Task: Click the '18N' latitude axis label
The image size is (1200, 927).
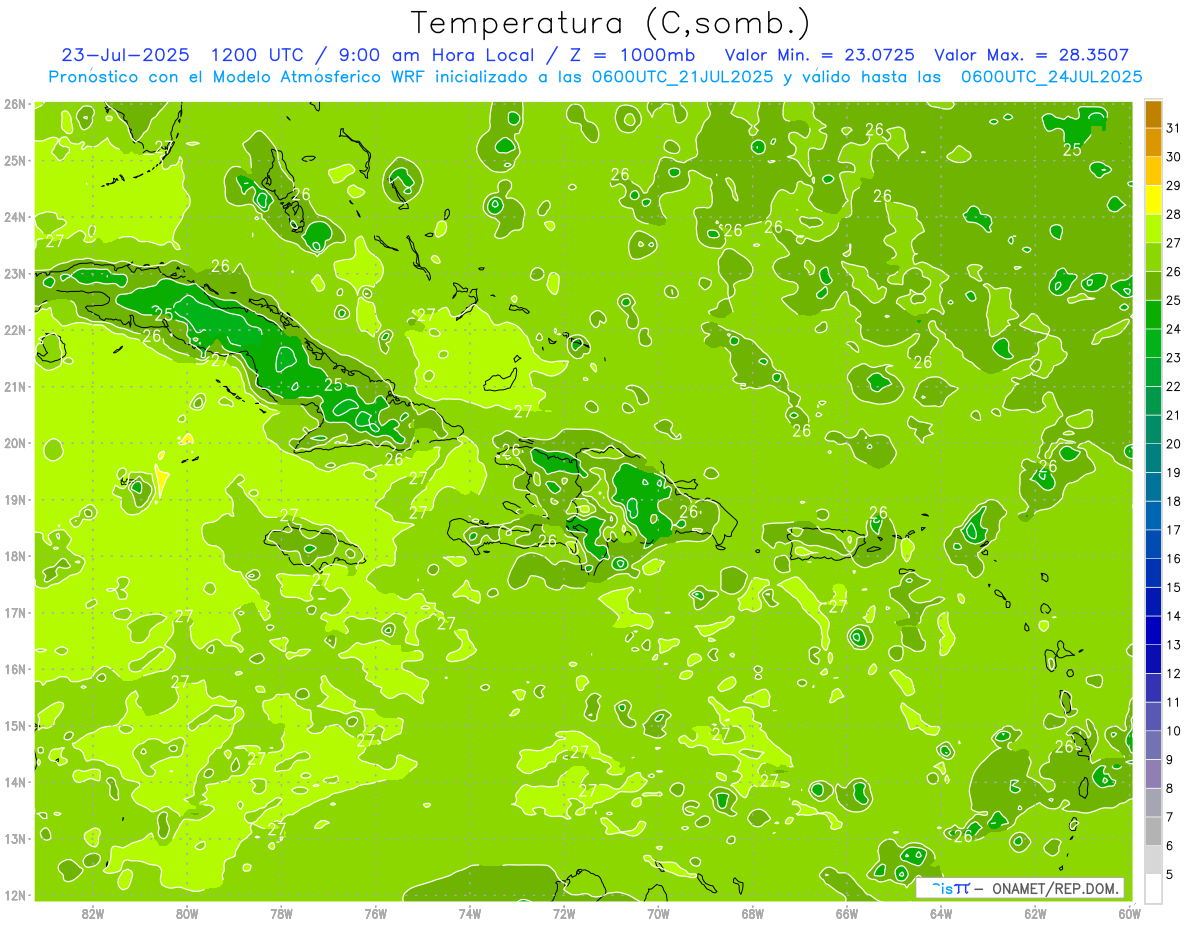Action: tap(15, 556)
